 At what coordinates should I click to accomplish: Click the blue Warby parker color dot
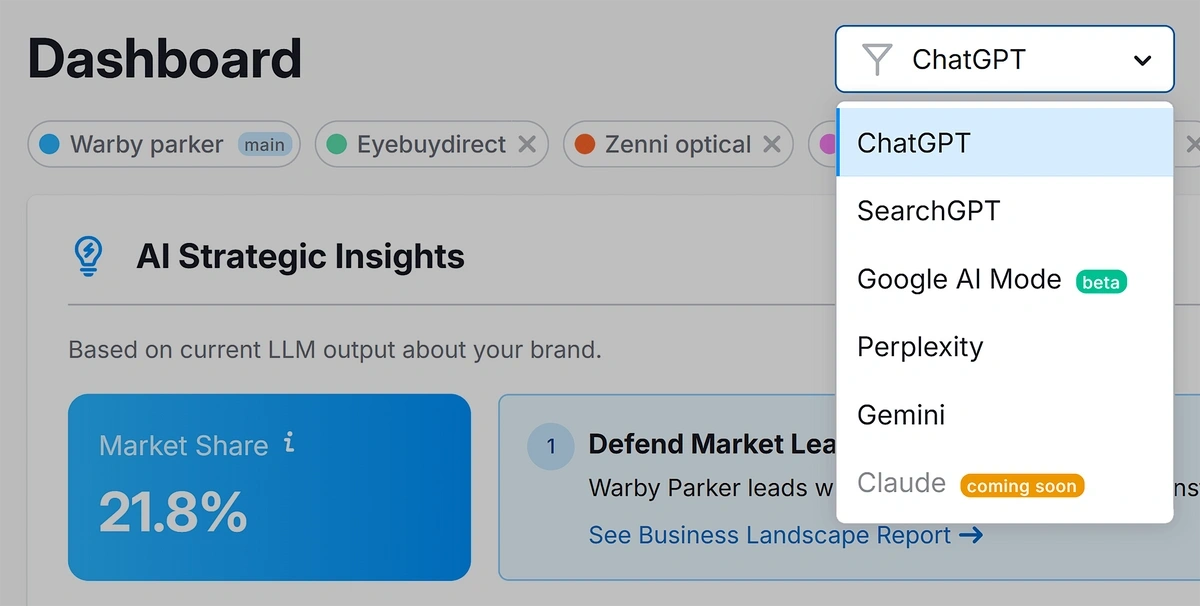(x=49, y=144)
